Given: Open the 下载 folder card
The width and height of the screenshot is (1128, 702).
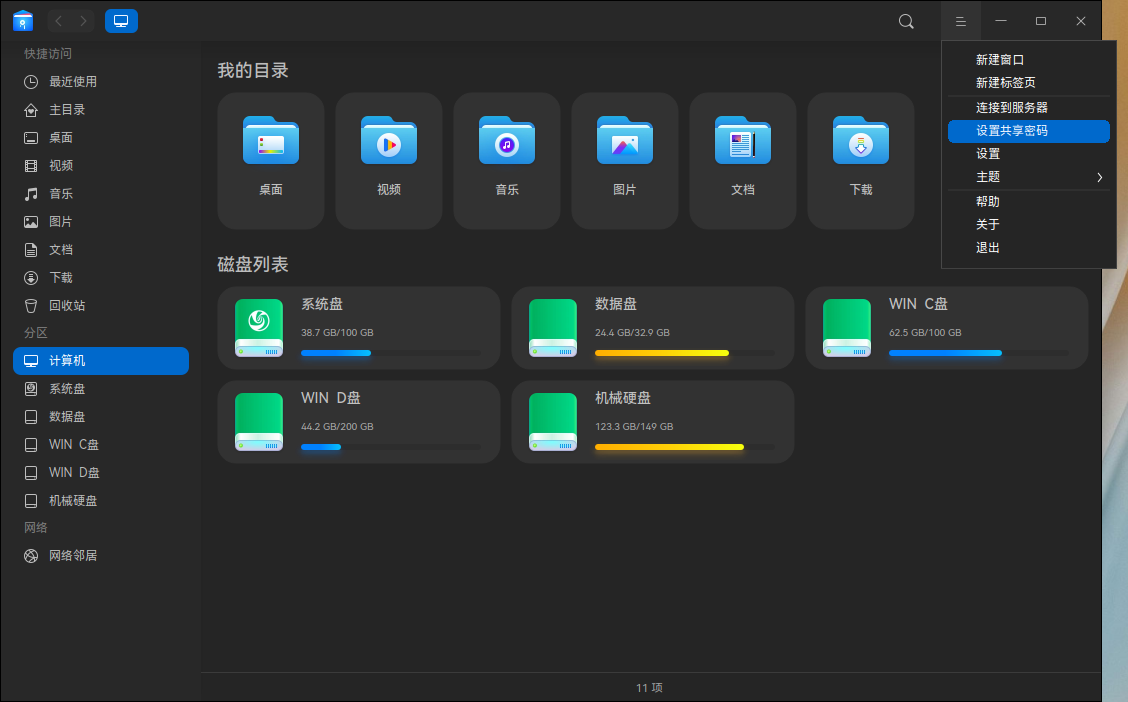Looking at the screenshot, I should pyautogui.click(x=860, y=160).
